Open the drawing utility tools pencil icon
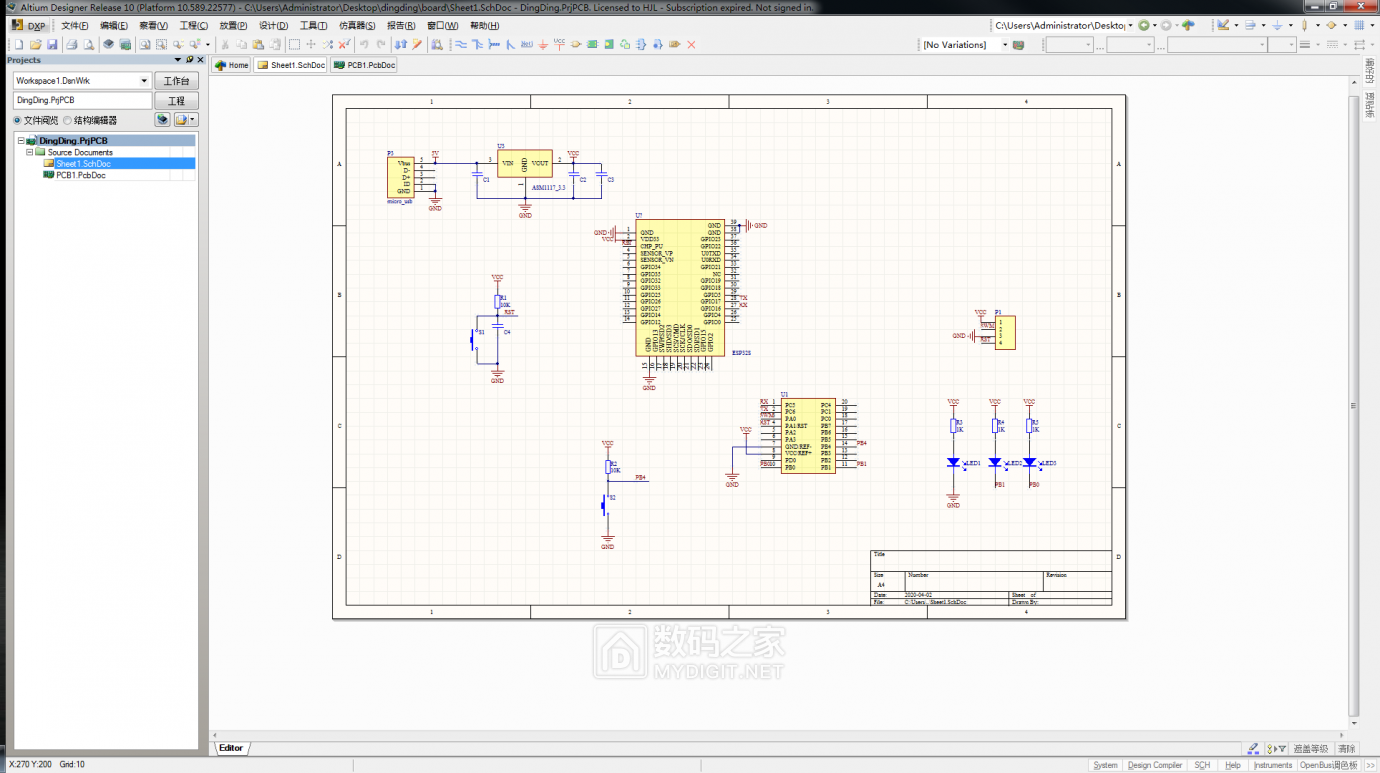This screenshot has width=1380, height=773. pos(1223,25)
